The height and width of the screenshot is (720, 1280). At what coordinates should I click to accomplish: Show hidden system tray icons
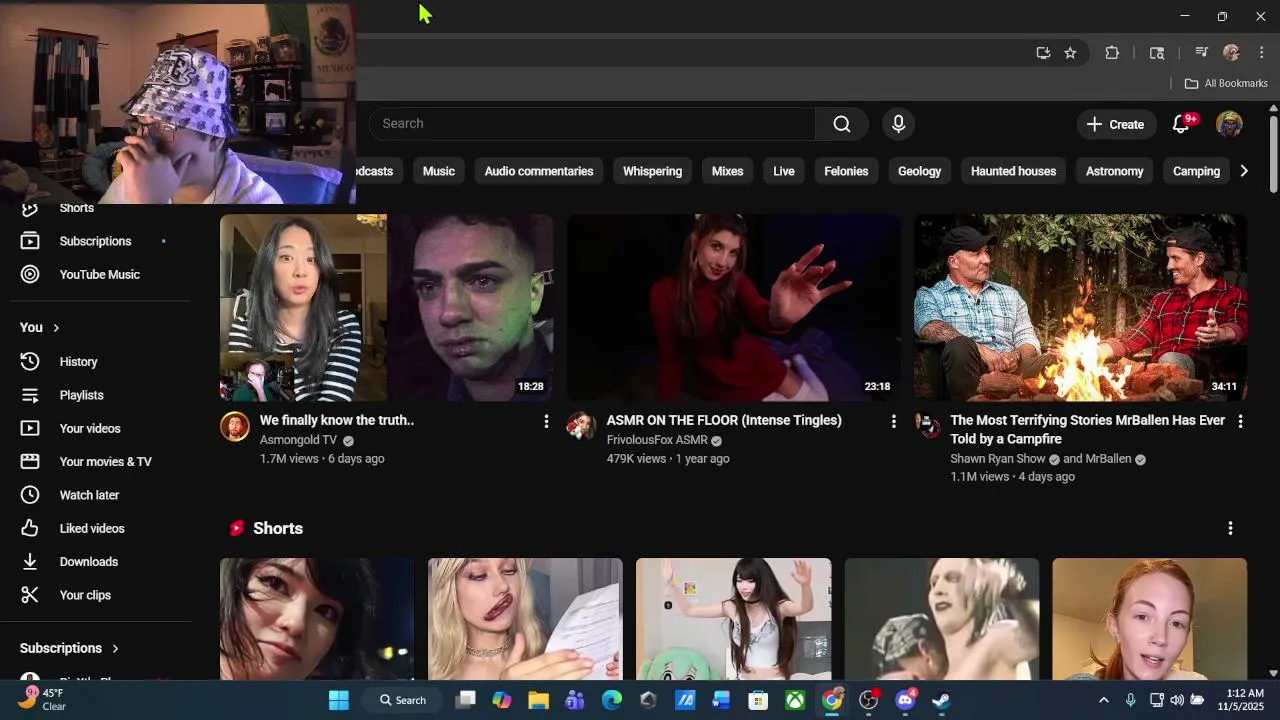1103,700
